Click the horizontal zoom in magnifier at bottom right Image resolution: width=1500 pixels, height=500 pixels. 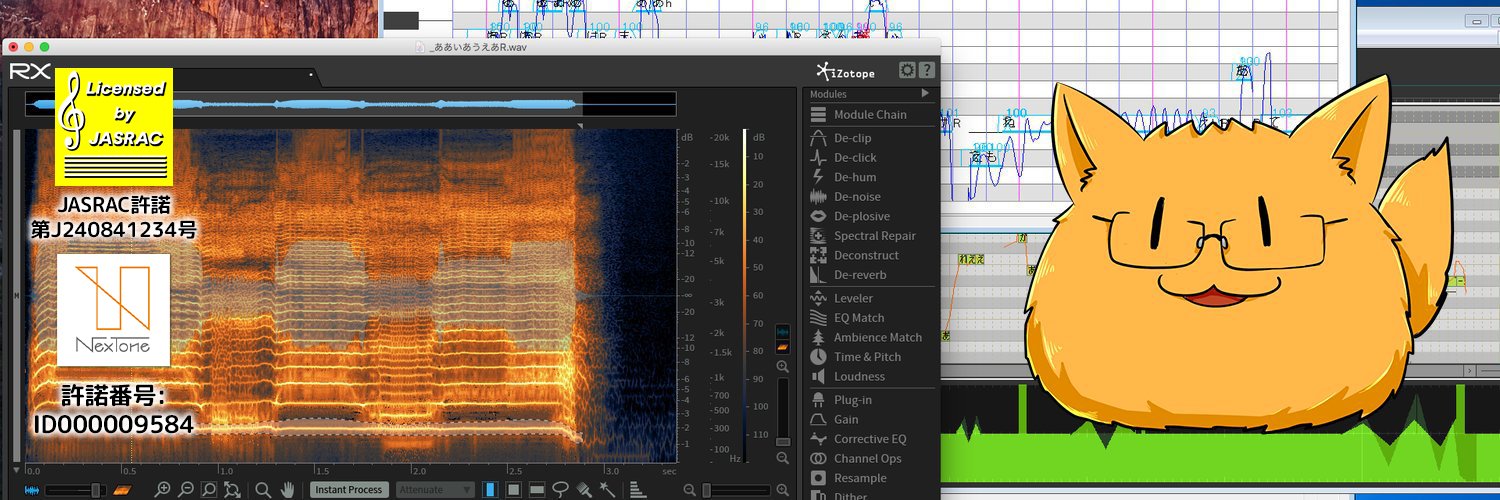pyautogui.click(x=782, y=490)
